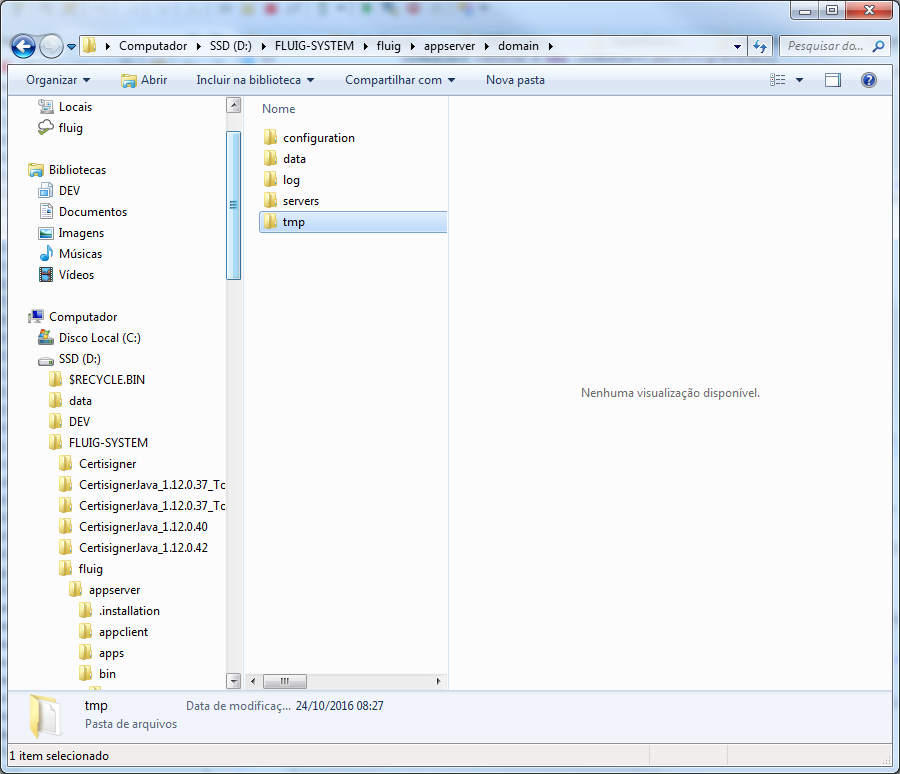Open CertisignerJava_1.12.0.42 folder
Screen dimensions: 900x774
click(x=143, y=548)
